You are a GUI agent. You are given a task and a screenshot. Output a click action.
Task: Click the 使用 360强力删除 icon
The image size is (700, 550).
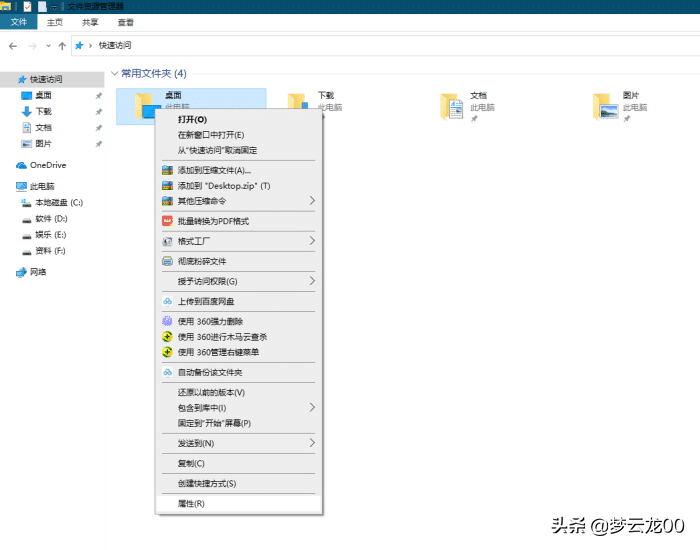pos(167,321)
